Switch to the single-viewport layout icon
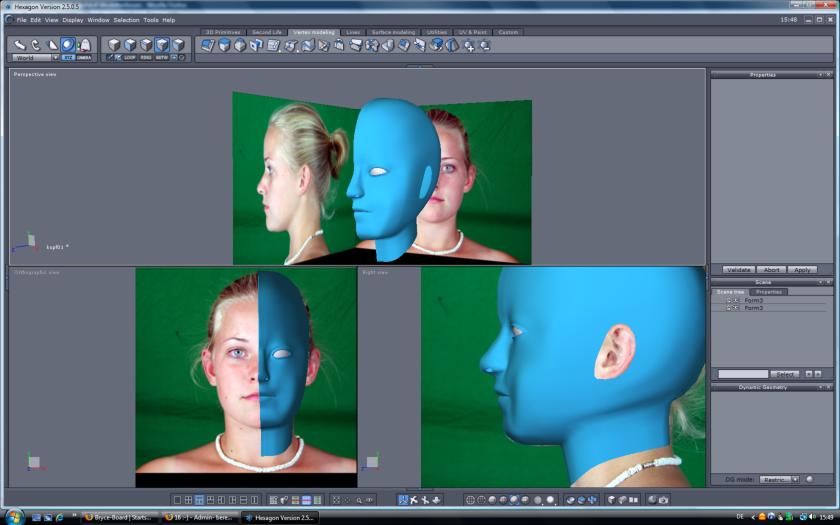This screenshot has height=525, width=840. (177, 500)
